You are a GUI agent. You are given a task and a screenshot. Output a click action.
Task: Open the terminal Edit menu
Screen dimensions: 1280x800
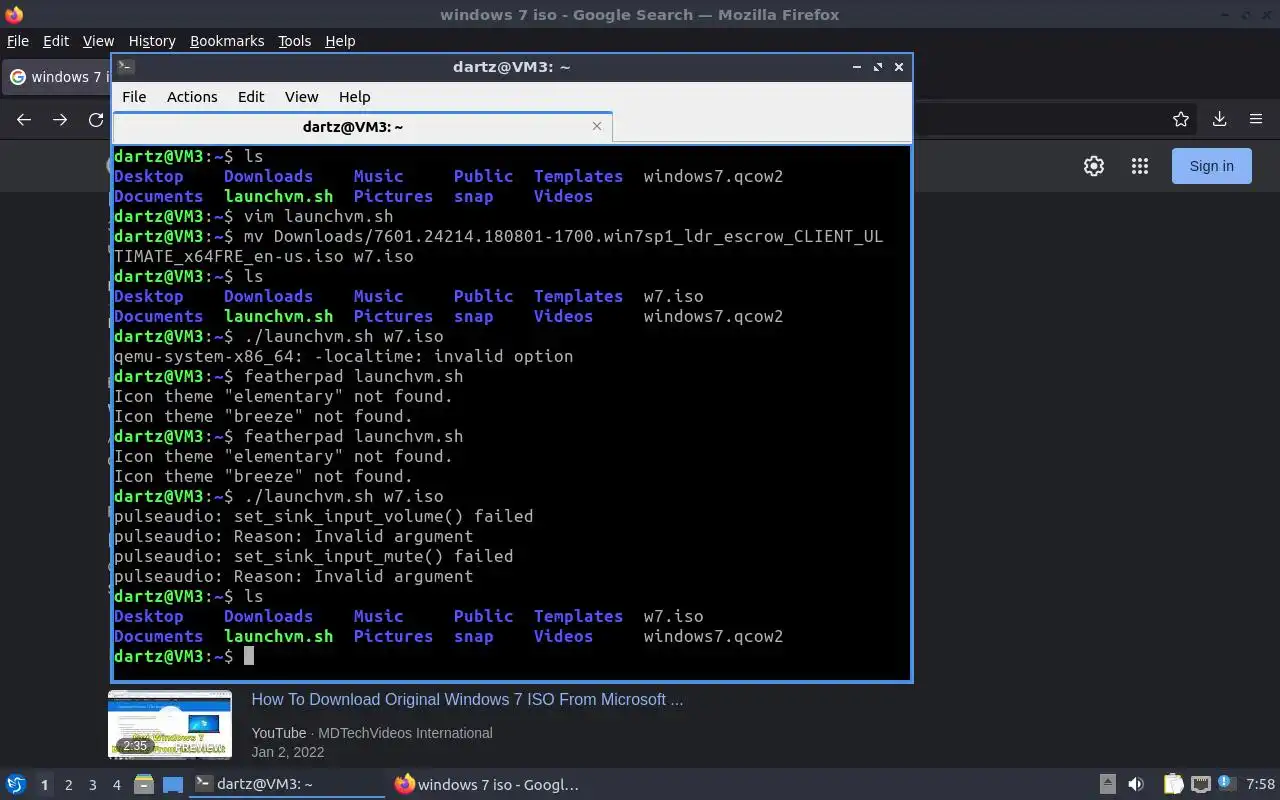pyautogui.click(x=251, y=97)
